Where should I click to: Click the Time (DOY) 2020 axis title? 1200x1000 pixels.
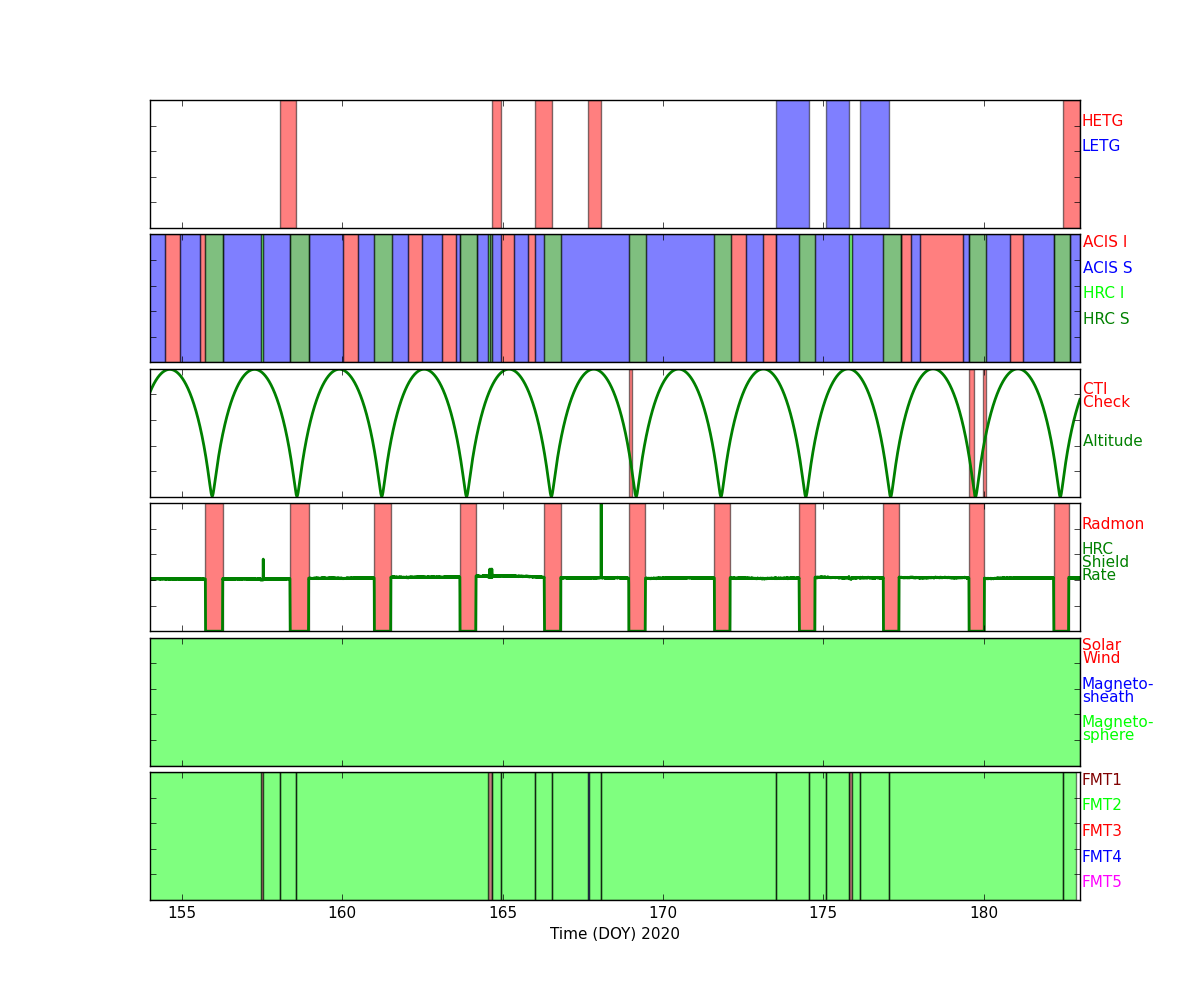[614, 934]
